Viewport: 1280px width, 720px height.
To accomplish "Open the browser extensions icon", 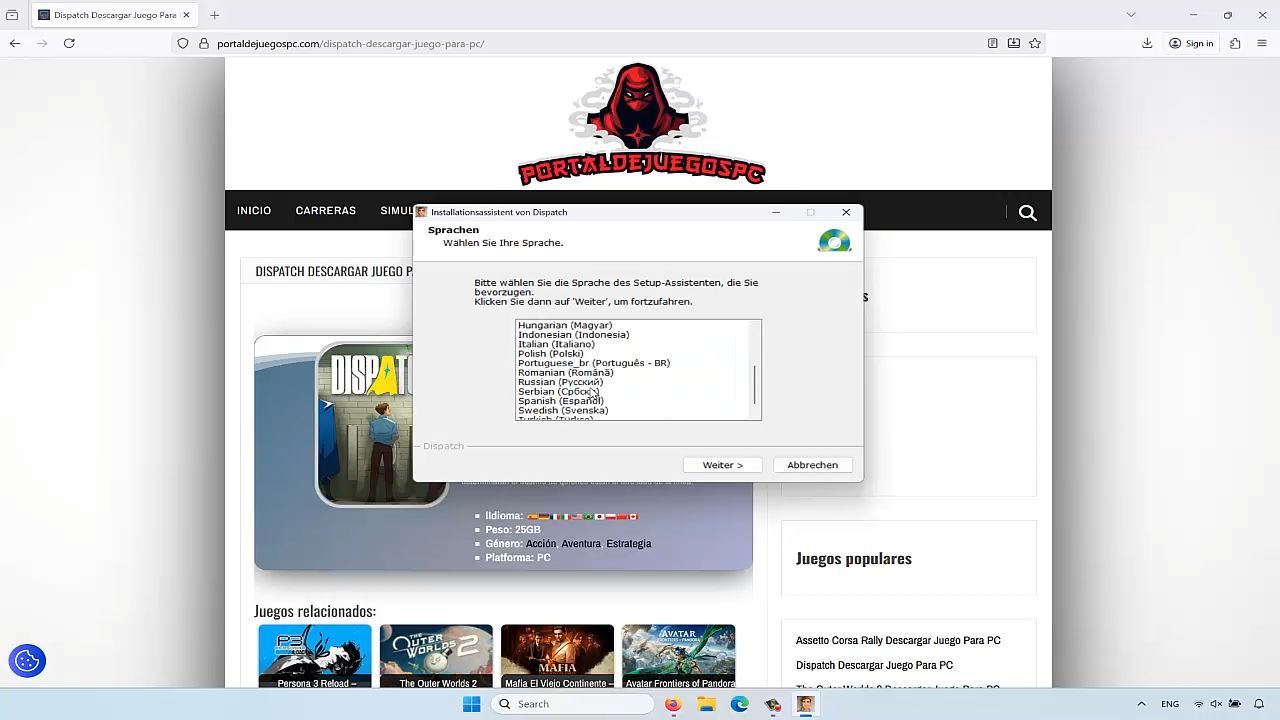I will (1235, 43).
